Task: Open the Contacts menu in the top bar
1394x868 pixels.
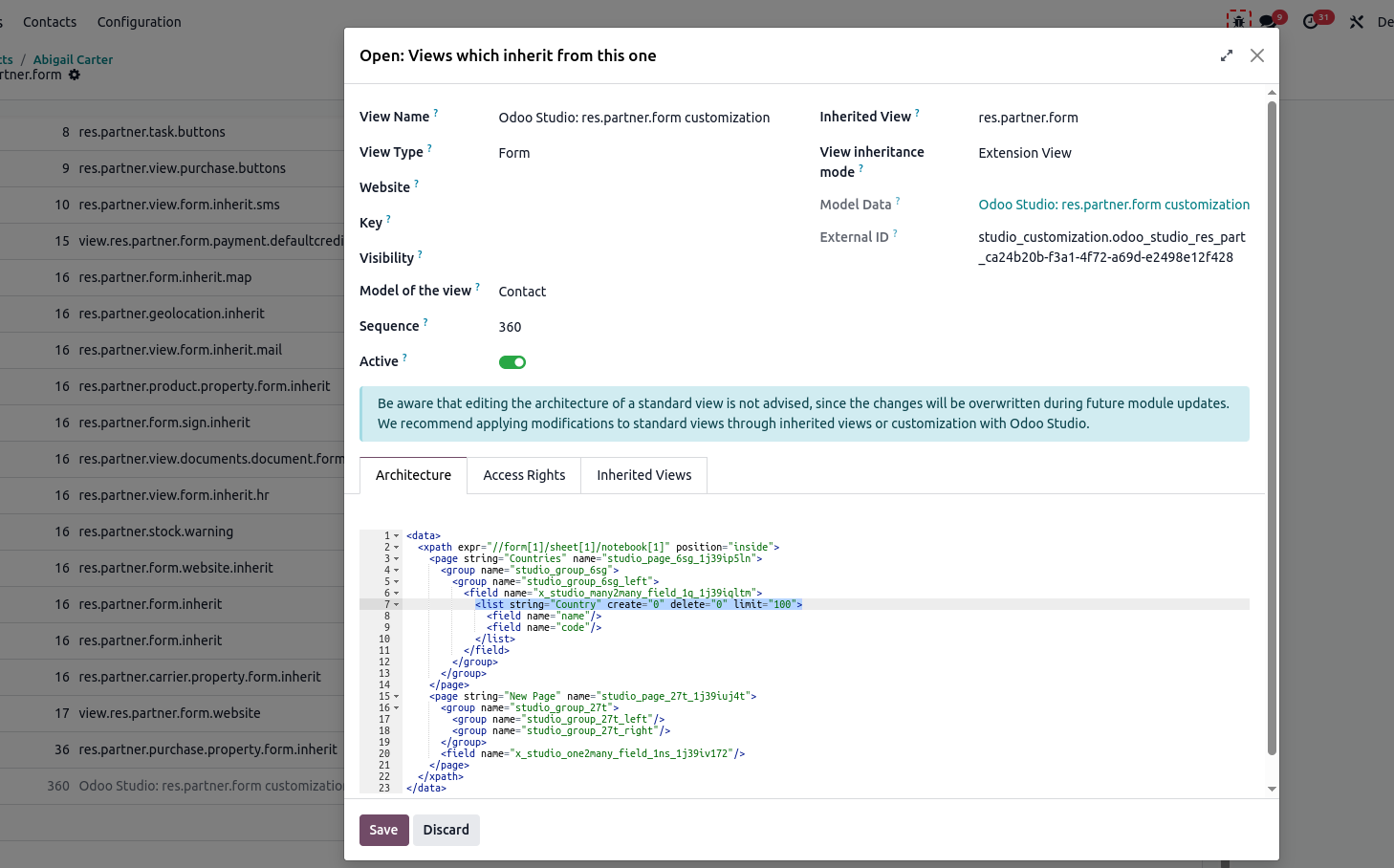Action: (x=50, y=21)
